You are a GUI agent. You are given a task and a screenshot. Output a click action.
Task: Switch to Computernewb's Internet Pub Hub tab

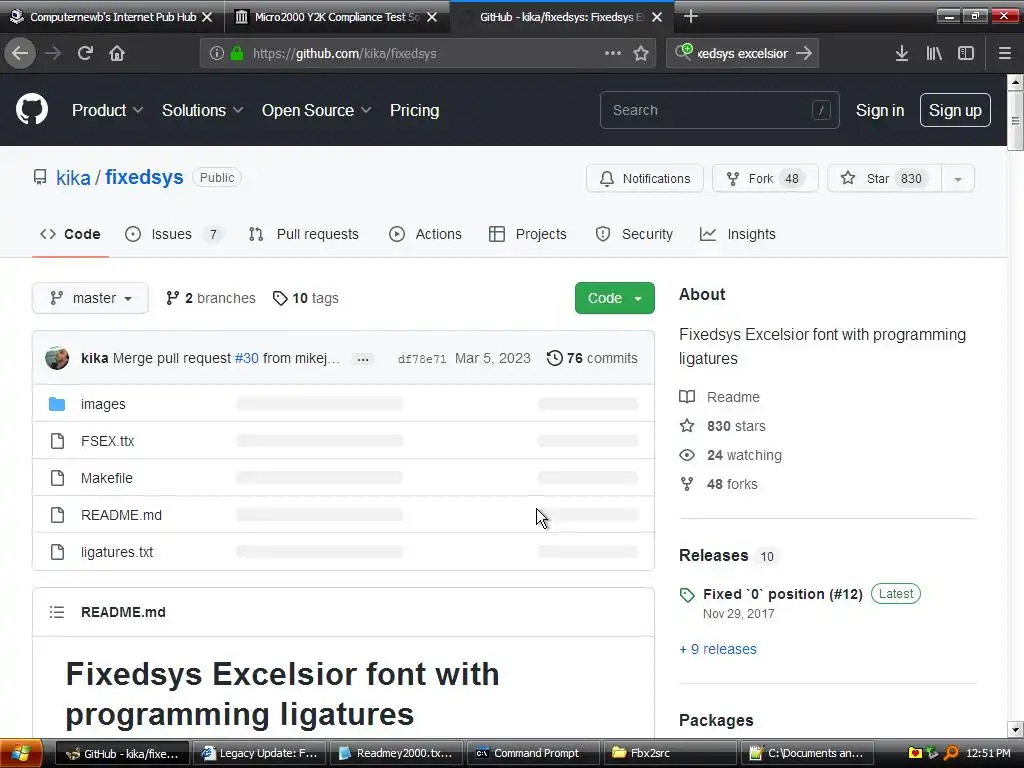112,17
